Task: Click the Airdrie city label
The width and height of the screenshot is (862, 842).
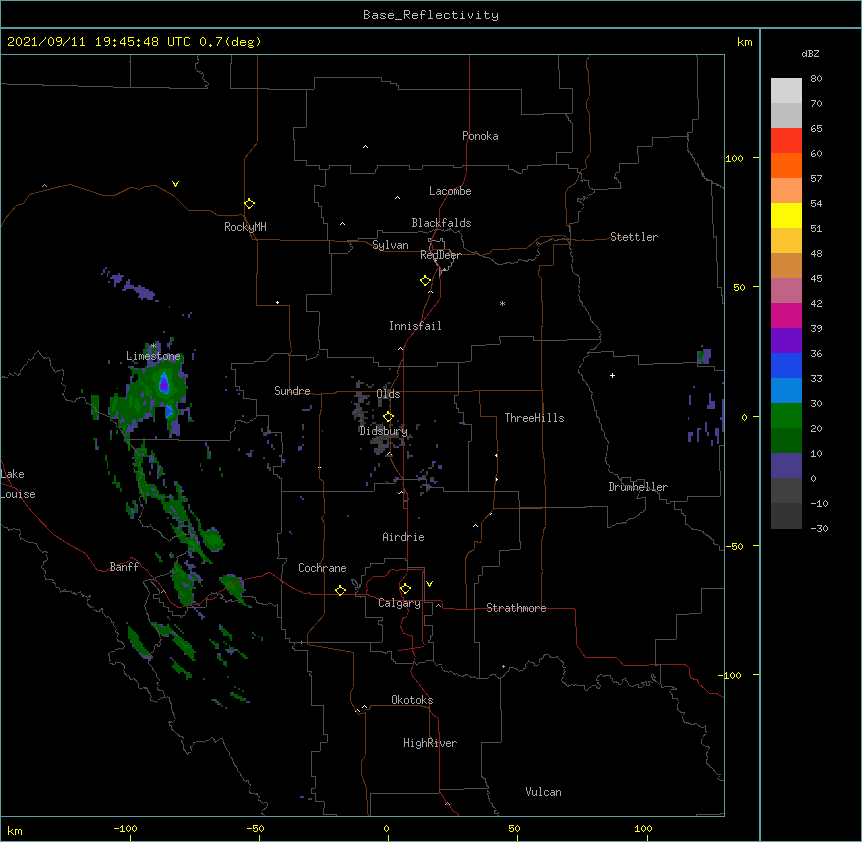Action: coord(404,537)
